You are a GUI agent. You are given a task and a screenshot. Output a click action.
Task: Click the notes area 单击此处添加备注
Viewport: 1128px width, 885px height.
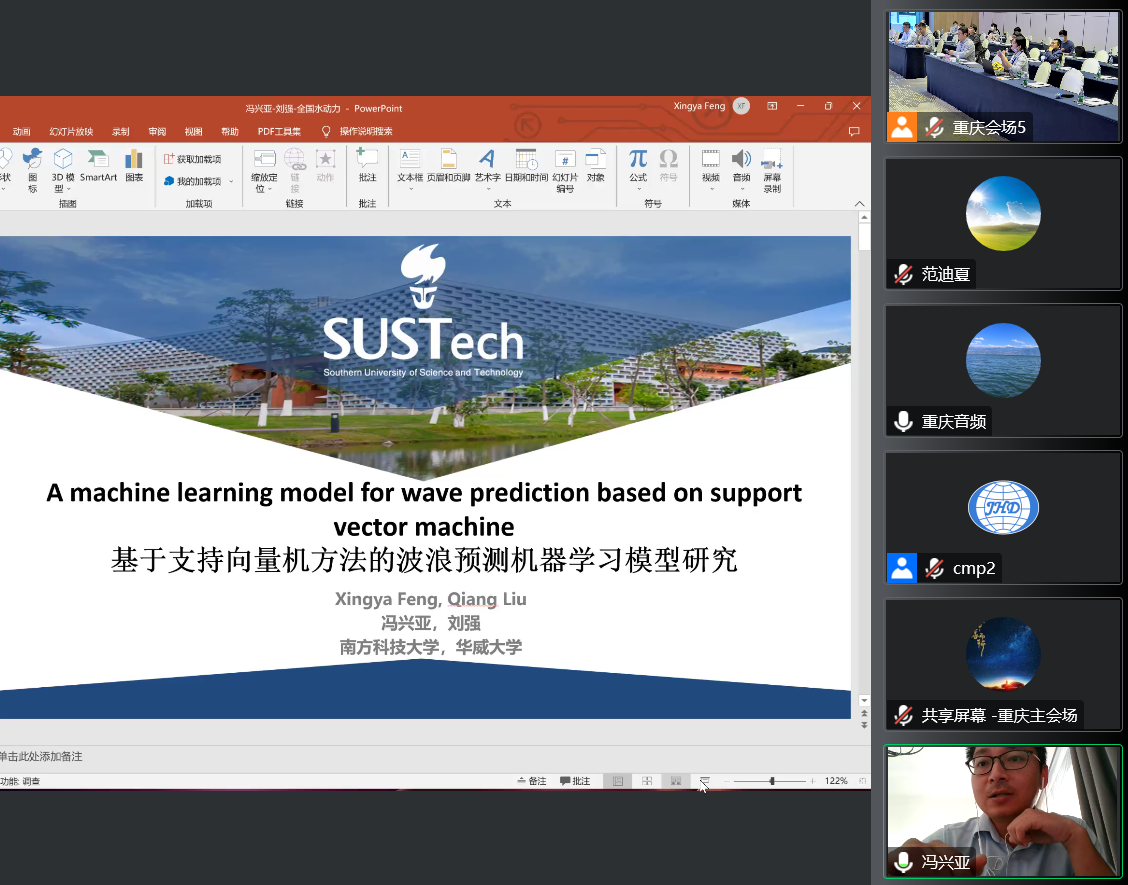coord(41,757)
